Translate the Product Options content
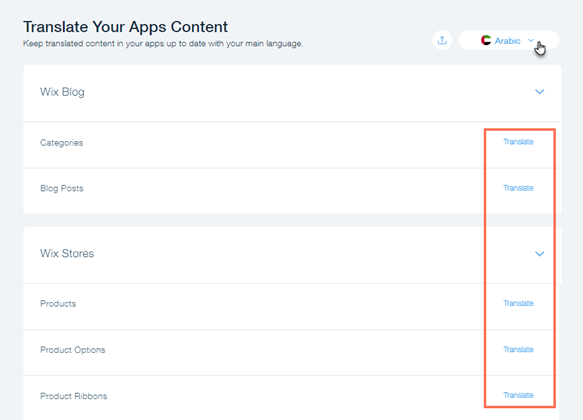Viewport: 583px width, 420px height. click(518, 349)
